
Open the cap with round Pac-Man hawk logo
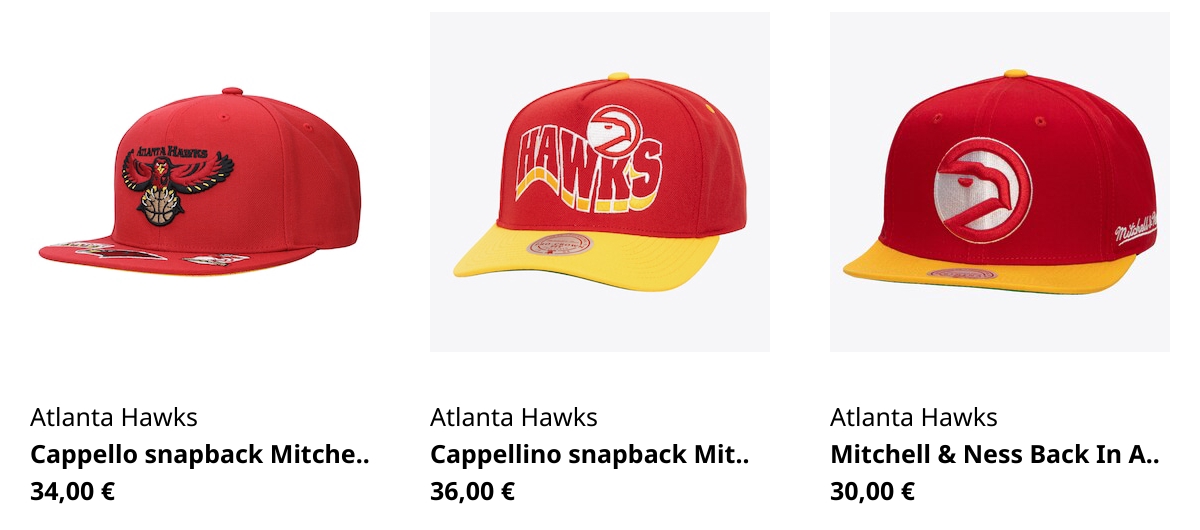(x=1000, y=182)
